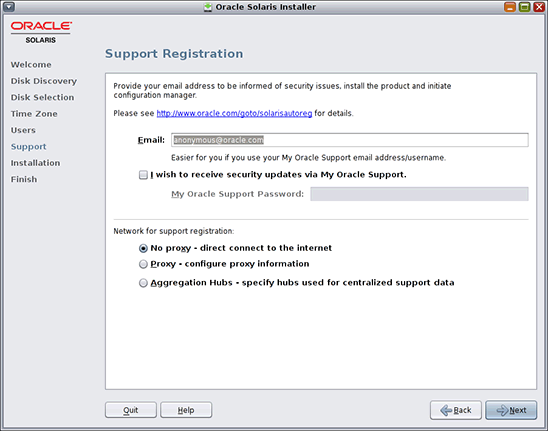
Task: Click the My Oracle Support Password field
Action: pos(419,194)
